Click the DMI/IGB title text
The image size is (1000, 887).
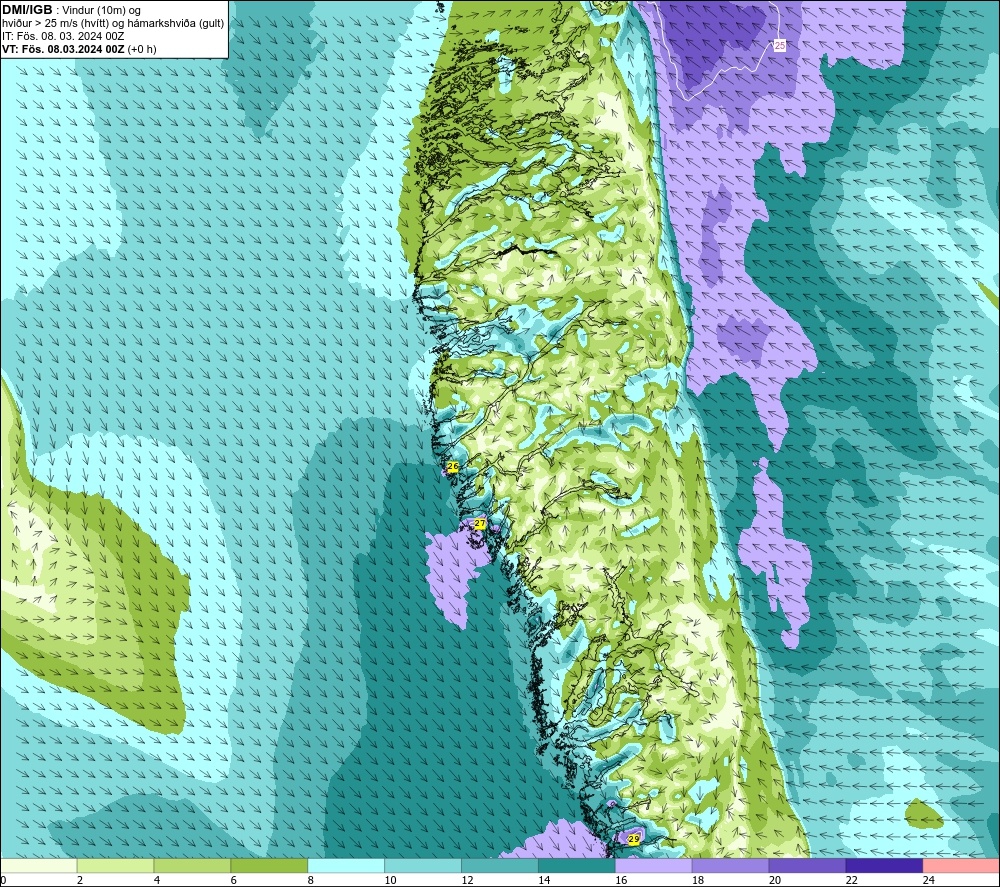click(27, 10)
